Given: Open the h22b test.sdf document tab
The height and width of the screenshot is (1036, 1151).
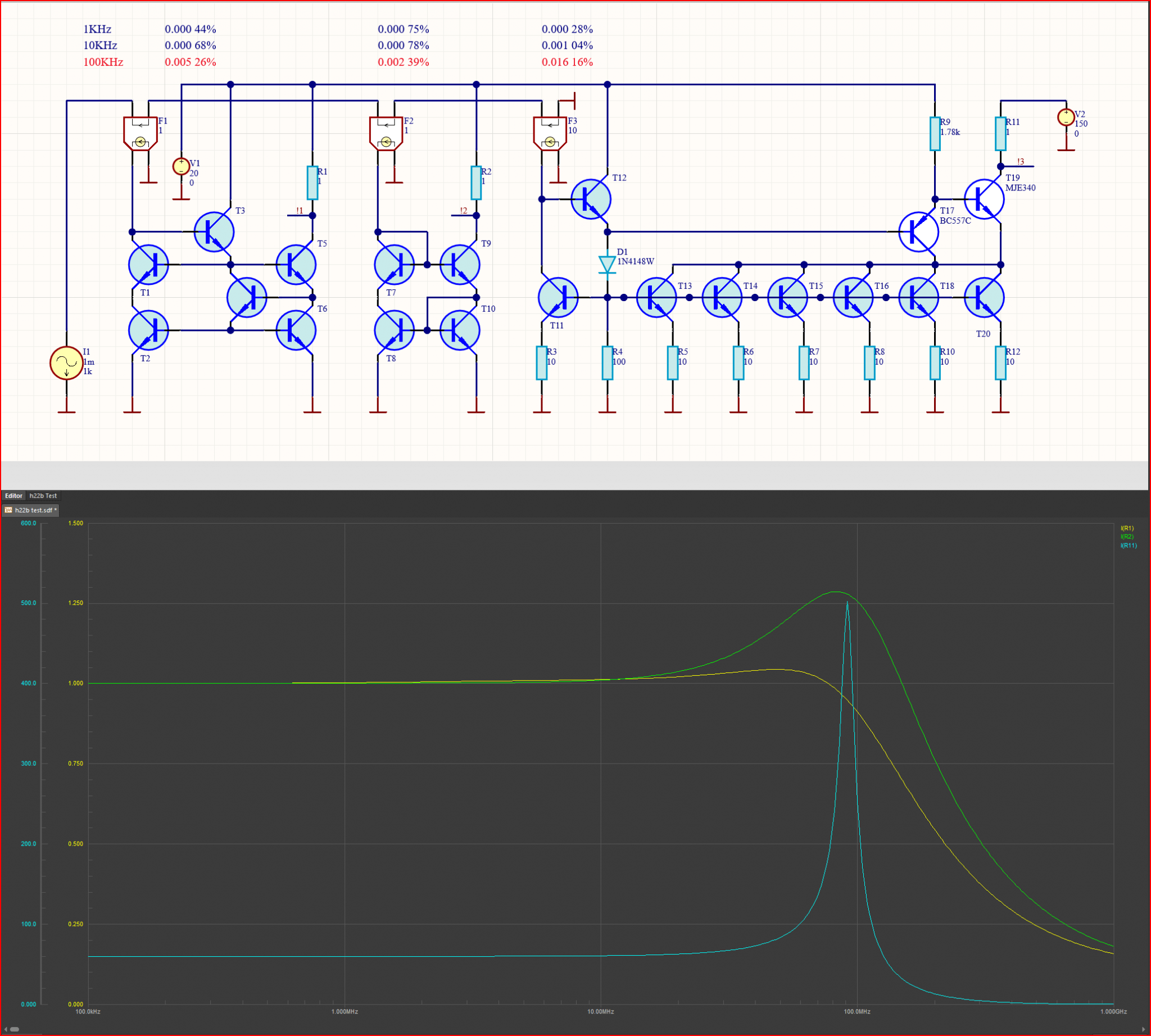Looking at the screenshot, I should click(x=31, y=510).
